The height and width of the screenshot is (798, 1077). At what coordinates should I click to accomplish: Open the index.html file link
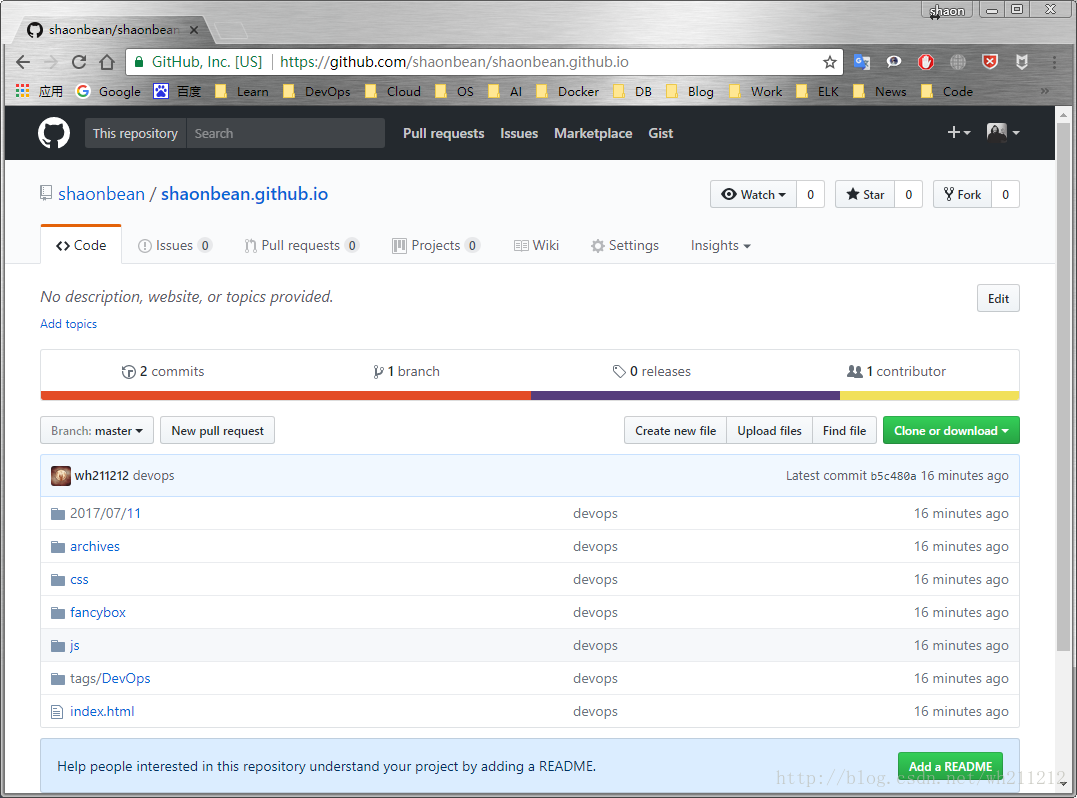(x=100, y=711)
